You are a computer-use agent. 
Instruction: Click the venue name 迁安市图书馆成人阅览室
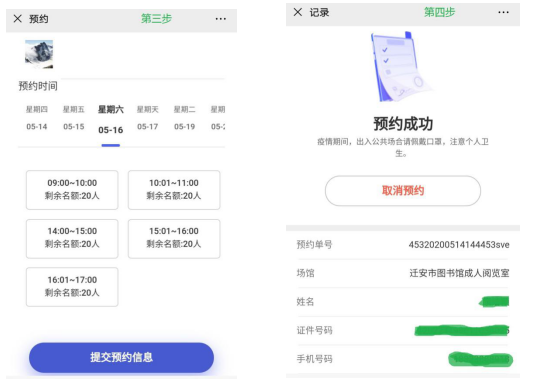pos(459,273)
